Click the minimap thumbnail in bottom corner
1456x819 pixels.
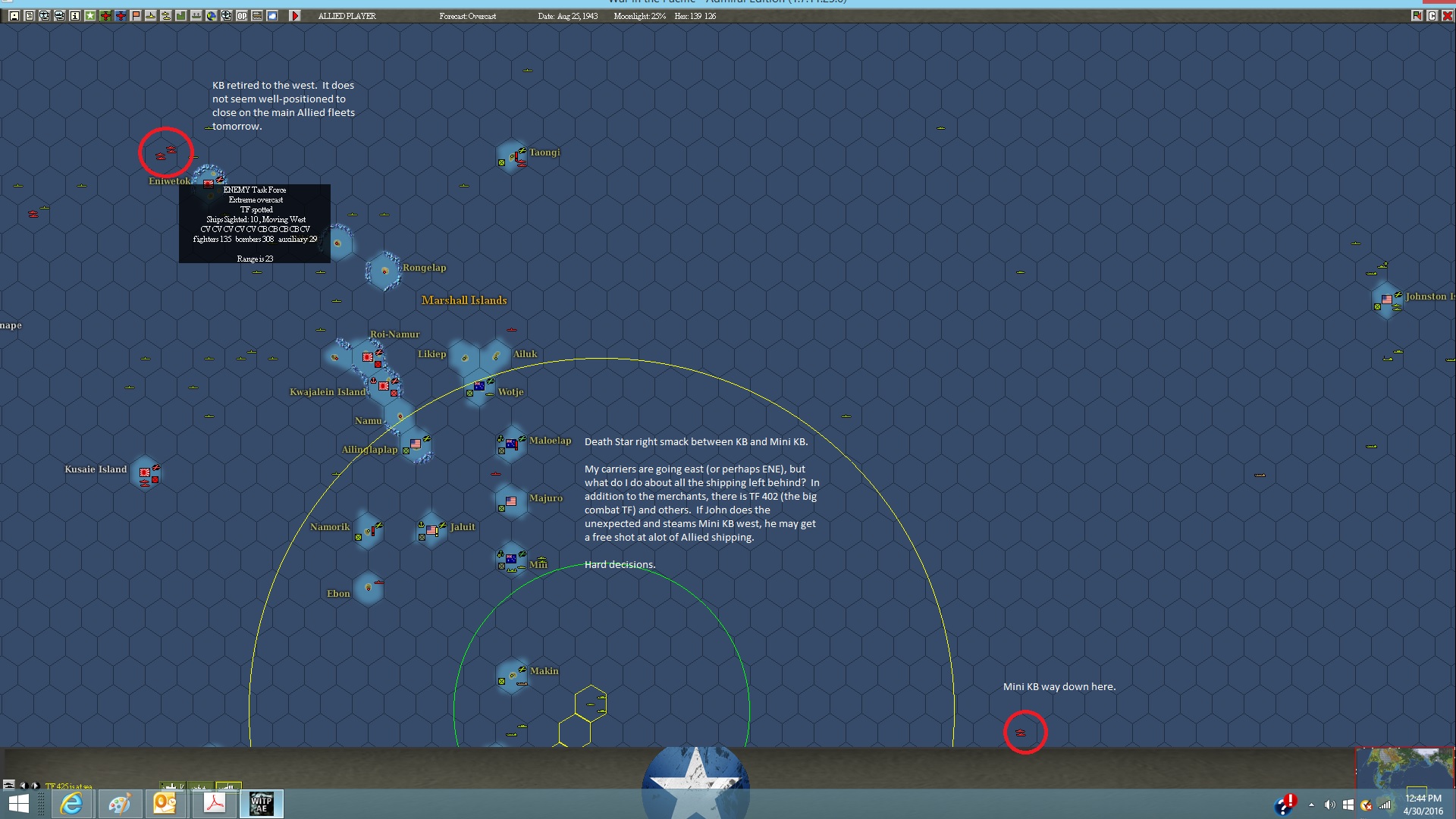coord(1404,767)
